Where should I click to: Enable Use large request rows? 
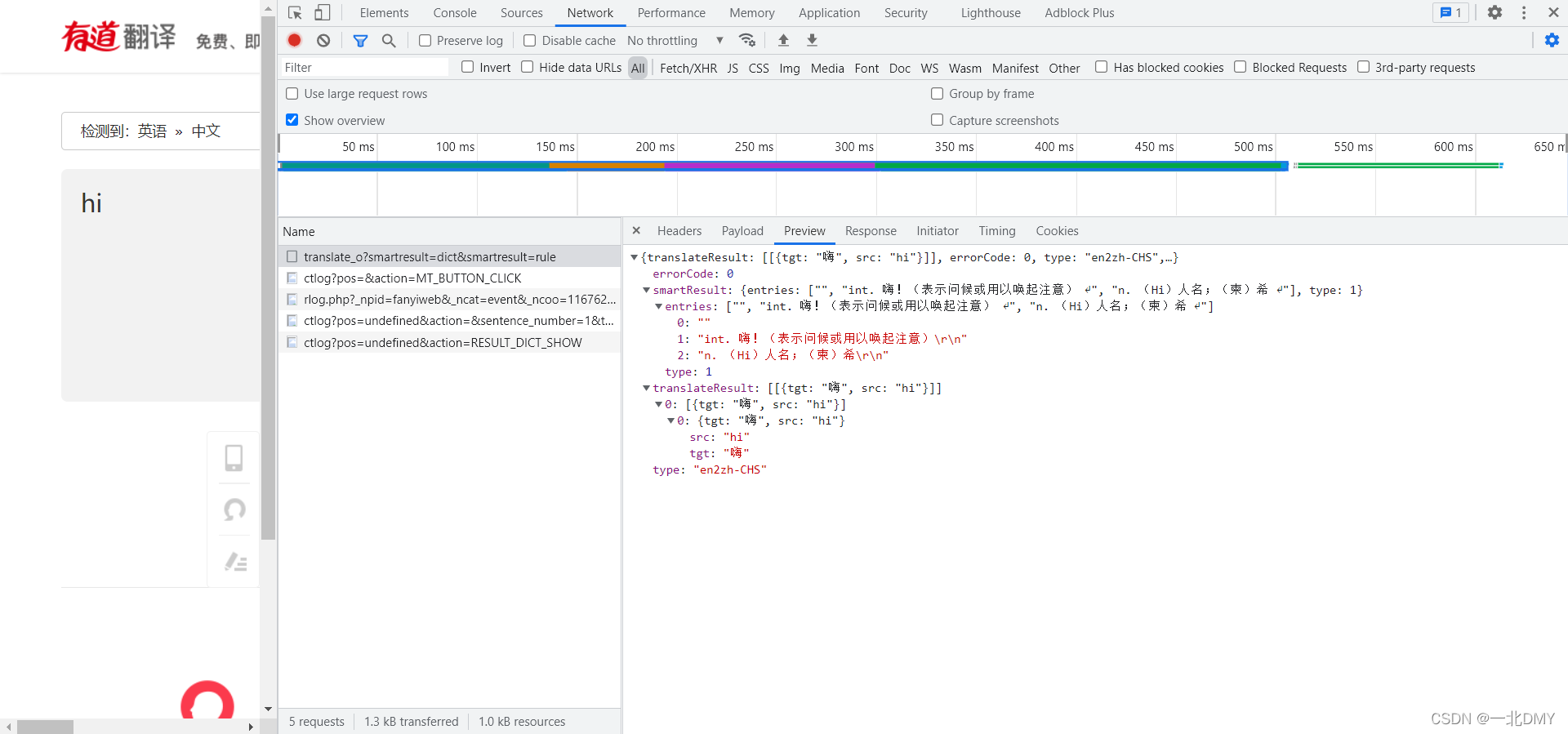pyautogui.click(x=292, y=93)
